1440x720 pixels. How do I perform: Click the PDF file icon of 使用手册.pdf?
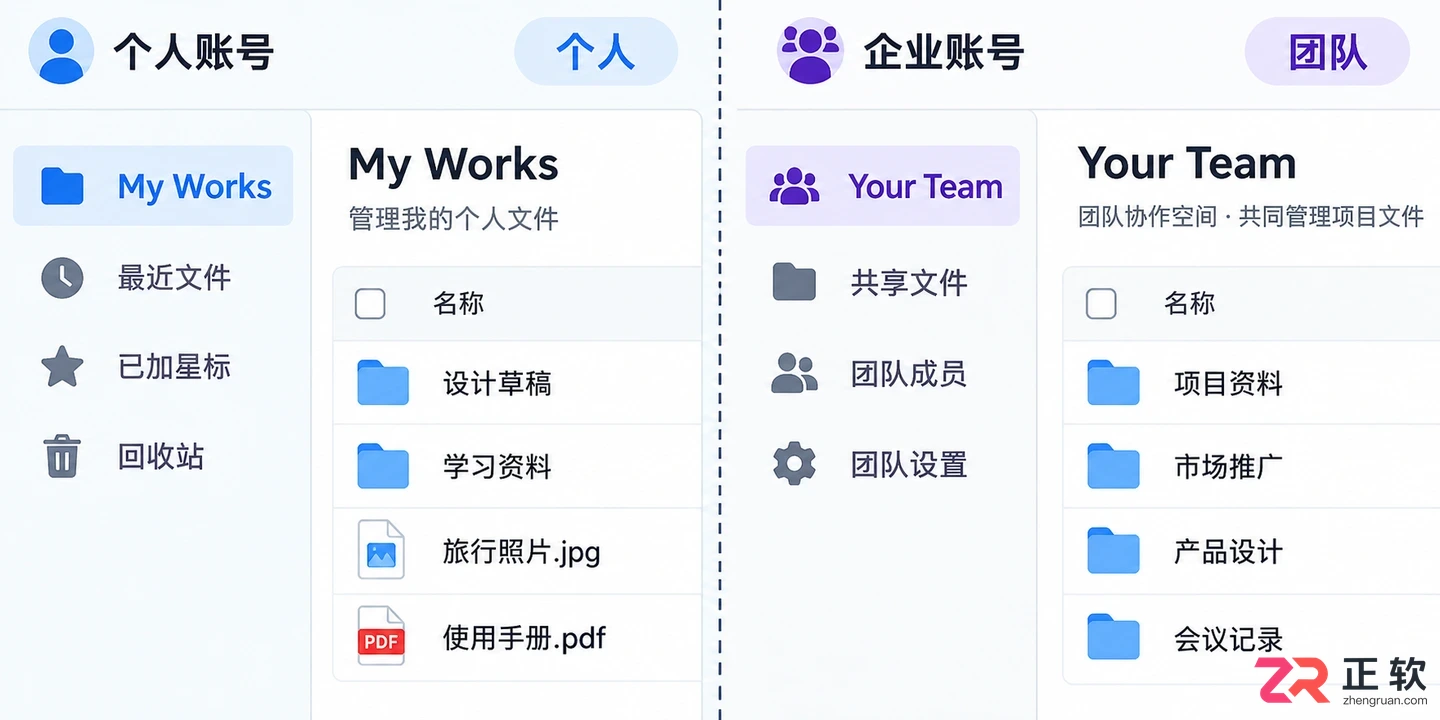pos(381,636)
